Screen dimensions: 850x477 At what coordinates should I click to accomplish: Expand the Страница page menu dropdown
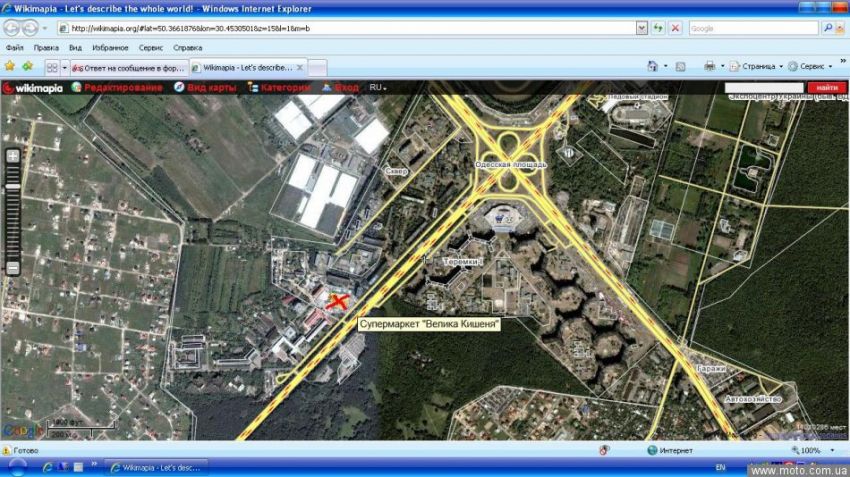point(757,66)
